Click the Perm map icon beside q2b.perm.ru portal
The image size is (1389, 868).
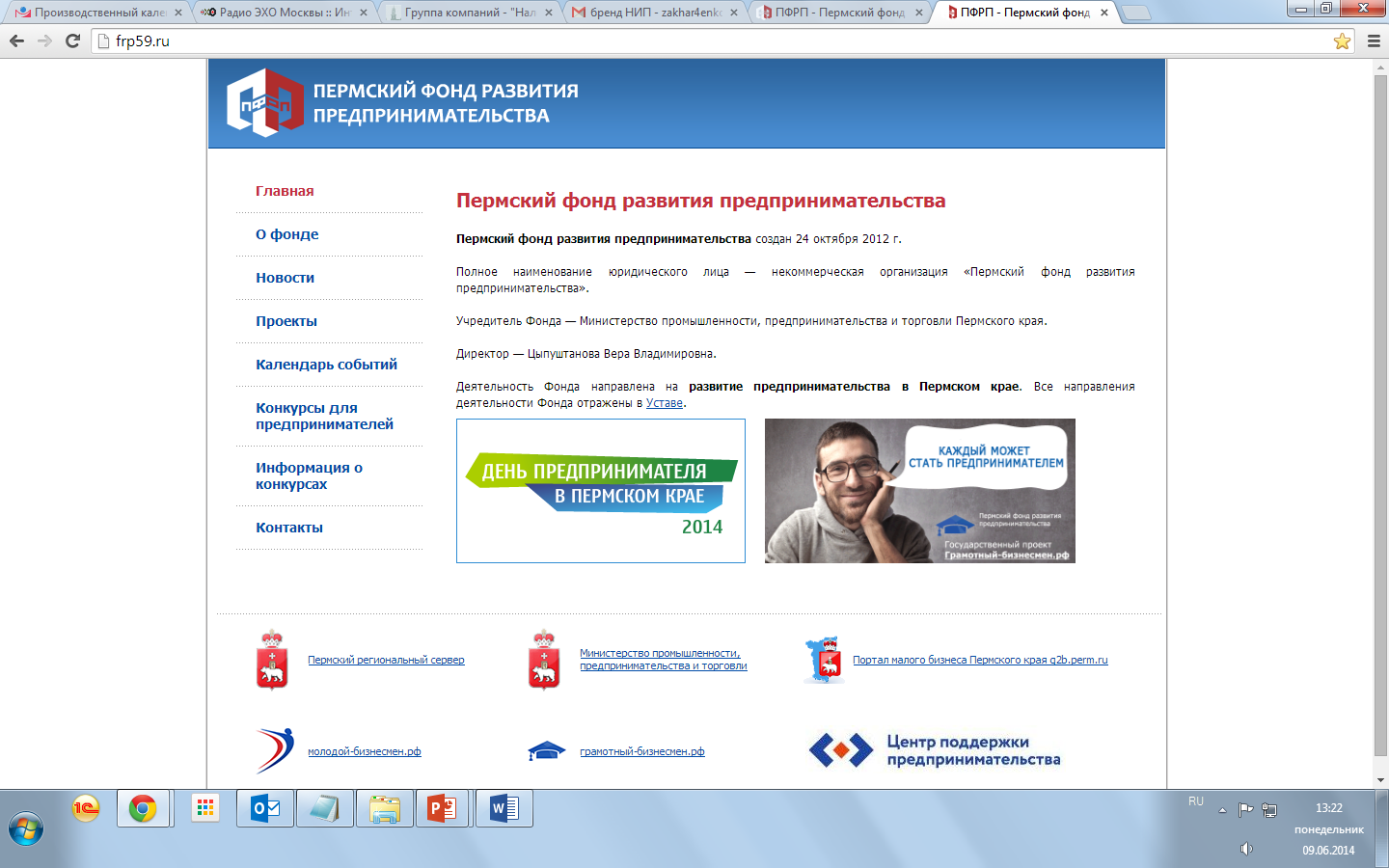coord(825,660)
